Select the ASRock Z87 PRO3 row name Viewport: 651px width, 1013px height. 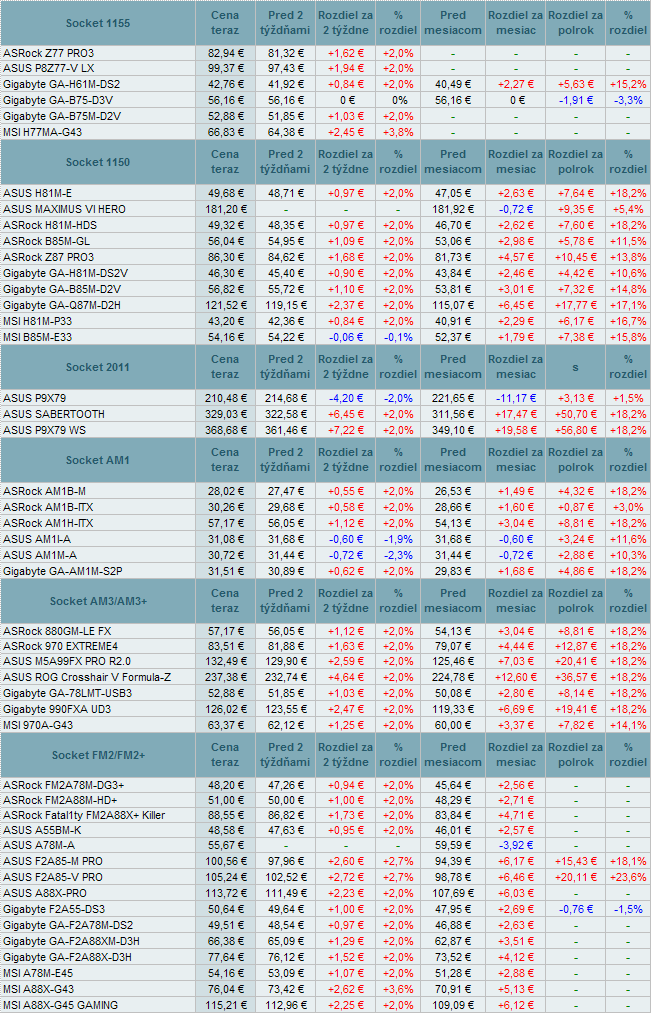pyautogui.click(x=48, y=256)
